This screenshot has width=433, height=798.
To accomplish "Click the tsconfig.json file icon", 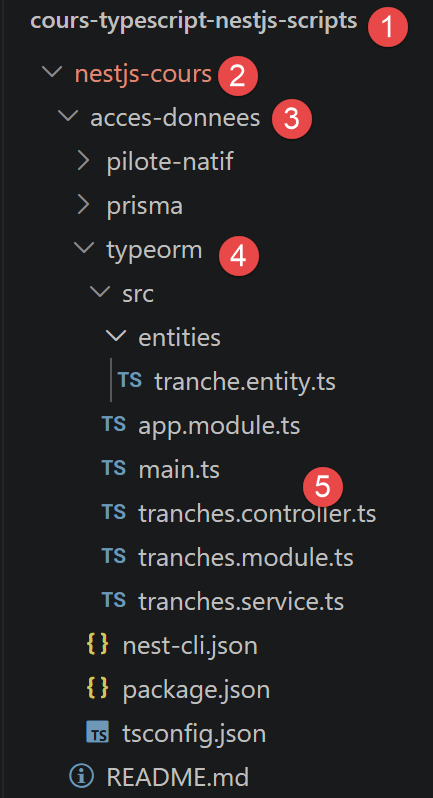I will tap(98, 732).
